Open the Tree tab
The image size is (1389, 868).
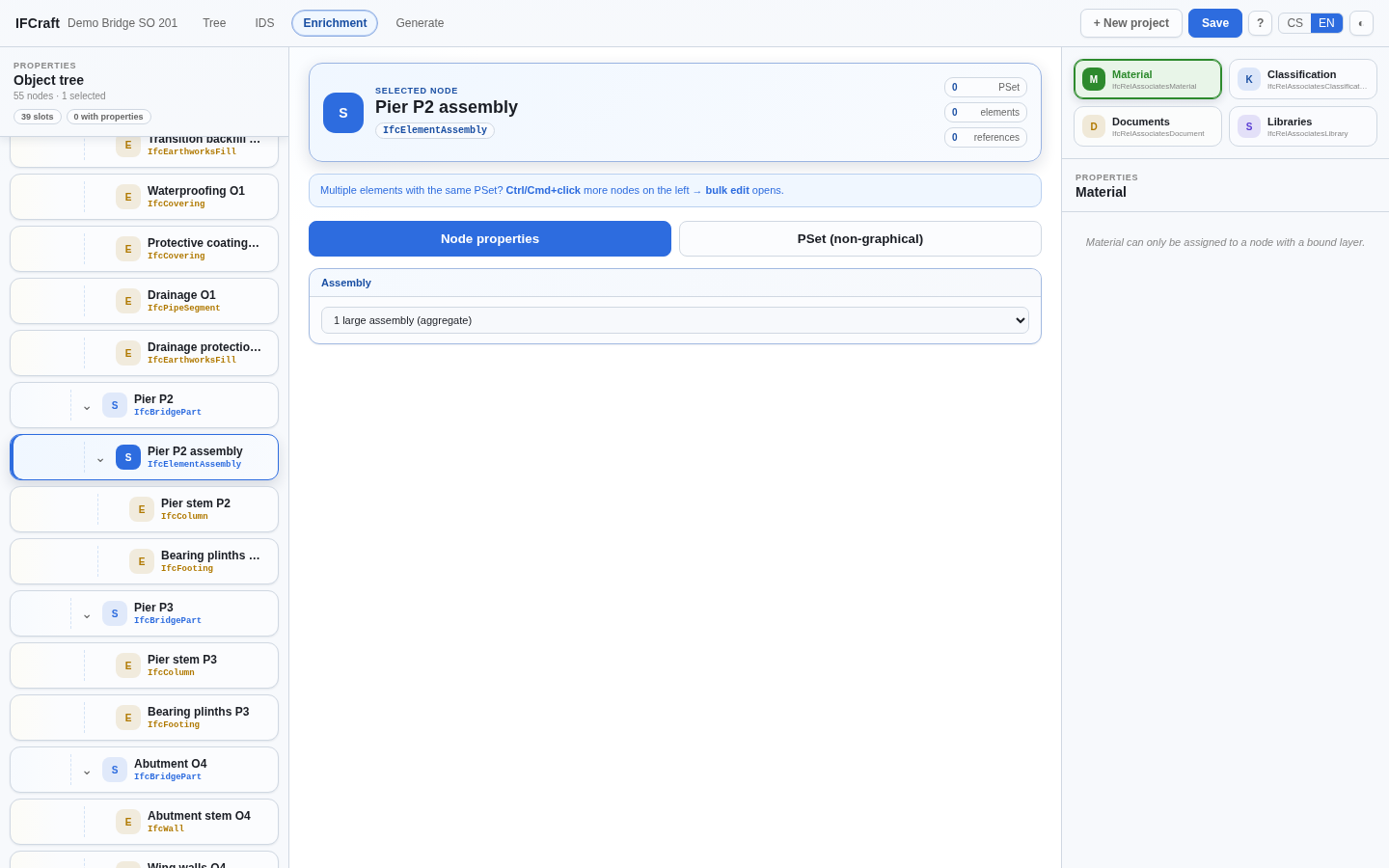[214, 23]
